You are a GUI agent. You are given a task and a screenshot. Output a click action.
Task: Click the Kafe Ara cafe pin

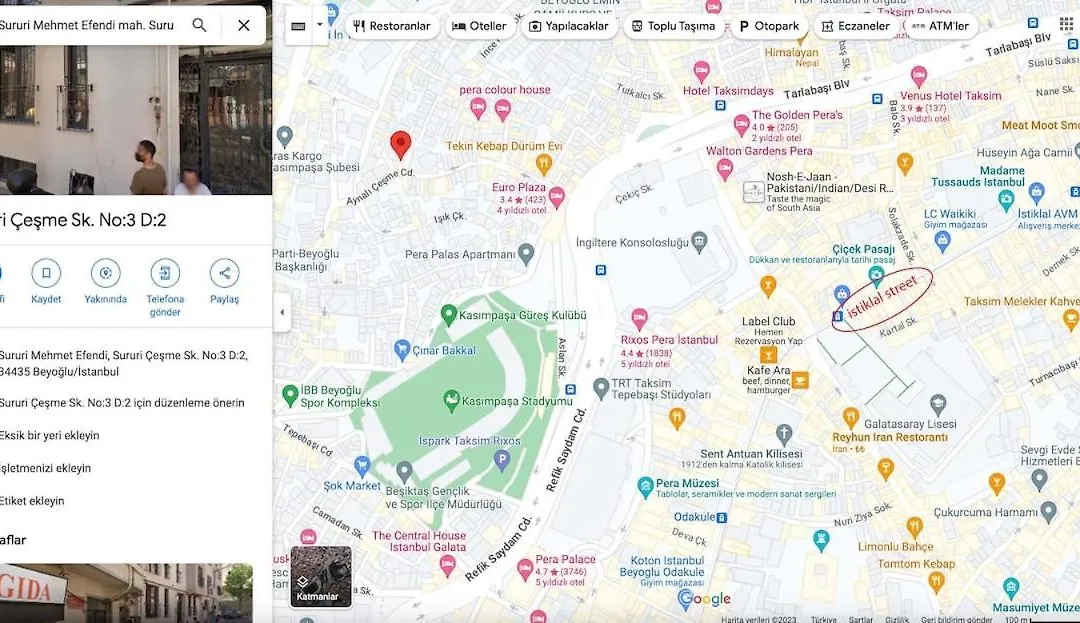pyautogui.click(x=800, y=380)
